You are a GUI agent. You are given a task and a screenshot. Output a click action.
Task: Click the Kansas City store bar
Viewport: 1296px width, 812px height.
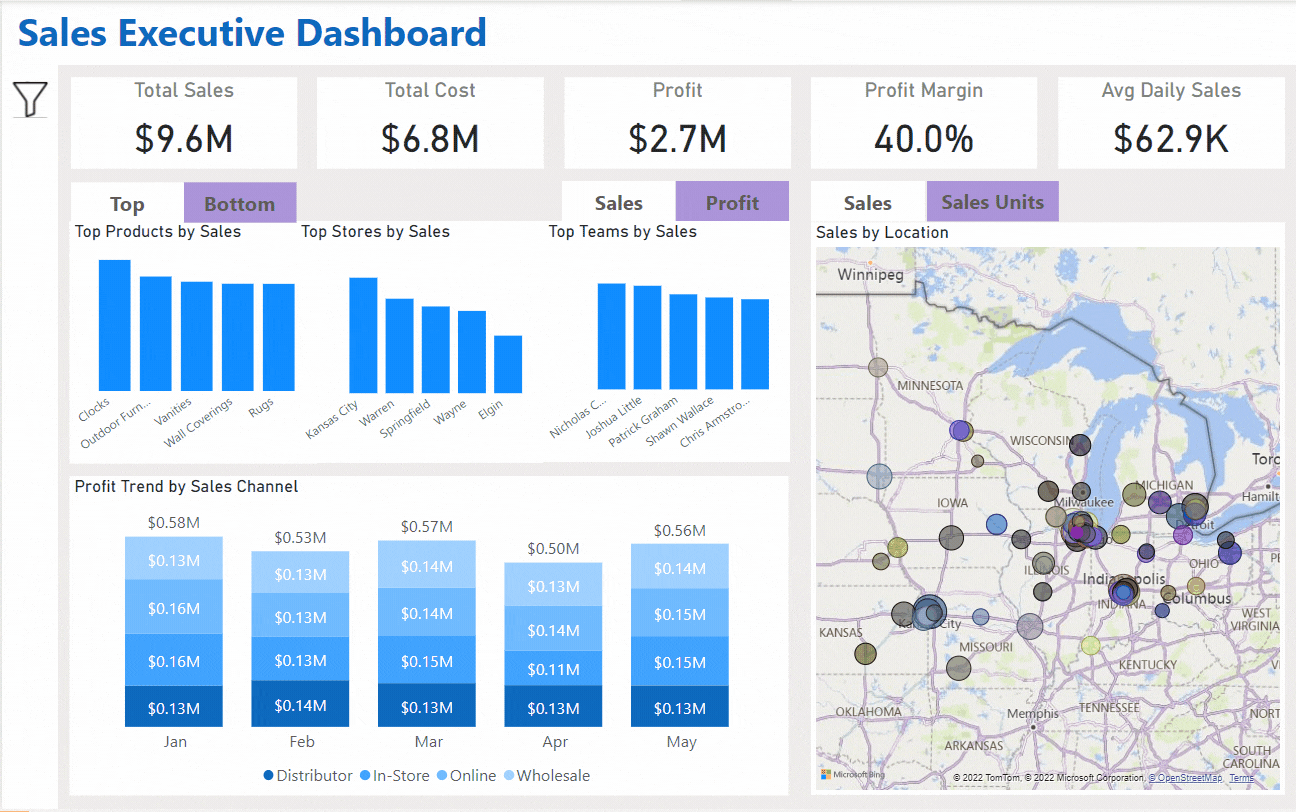click(x=363, y=335)
